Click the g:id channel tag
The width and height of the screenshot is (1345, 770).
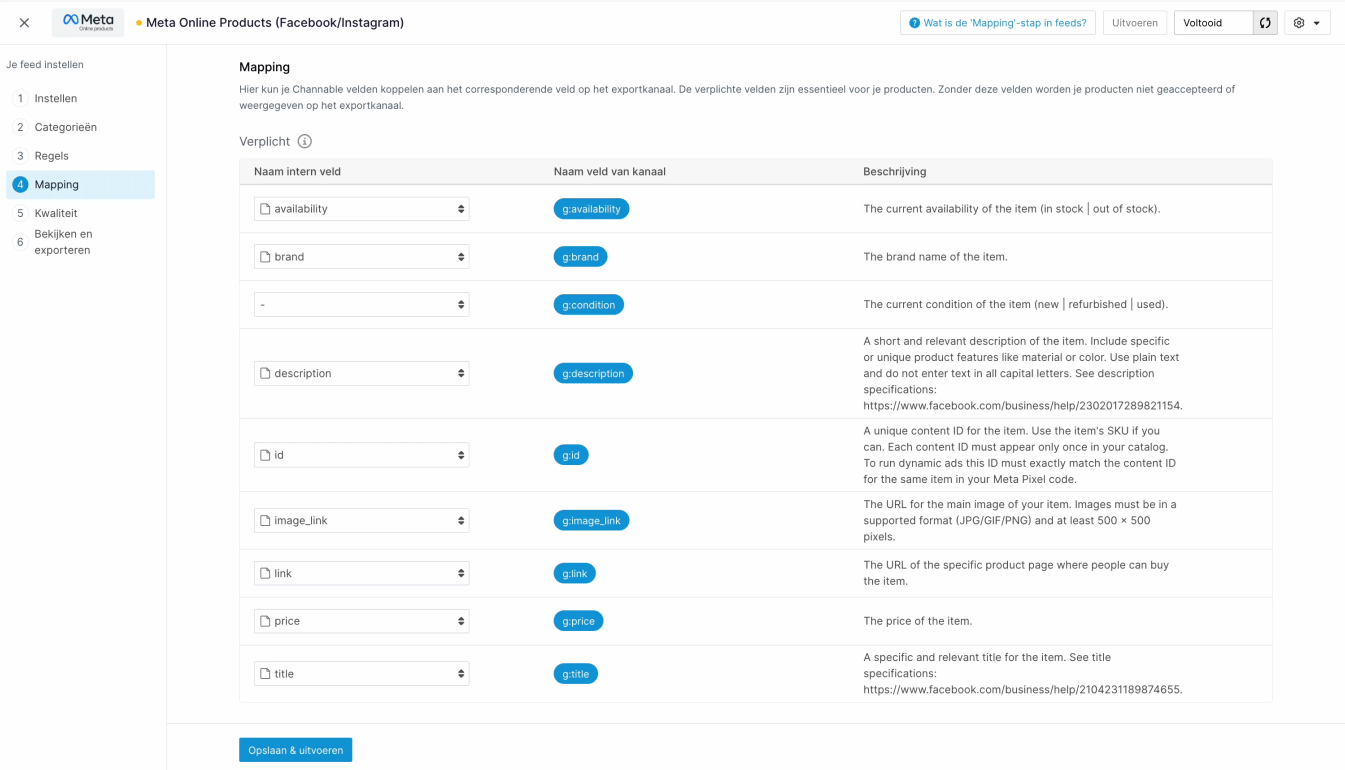coord(571,455)
